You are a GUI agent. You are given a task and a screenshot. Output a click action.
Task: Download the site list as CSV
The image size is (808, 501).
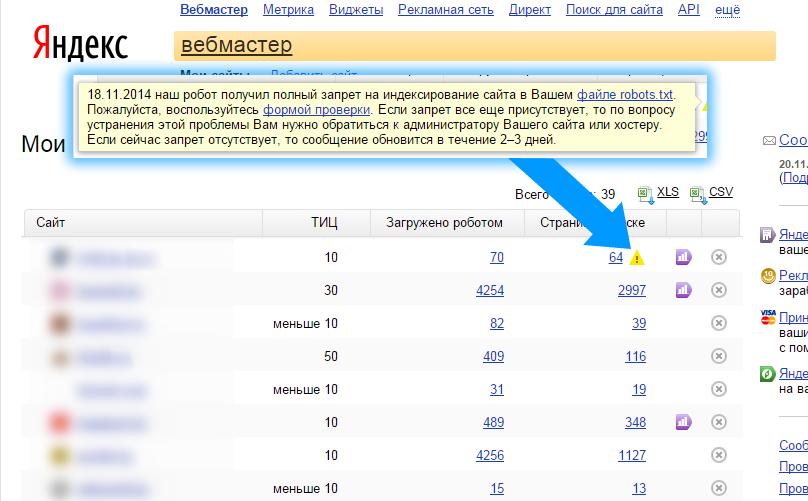click(x=721, y=192)
